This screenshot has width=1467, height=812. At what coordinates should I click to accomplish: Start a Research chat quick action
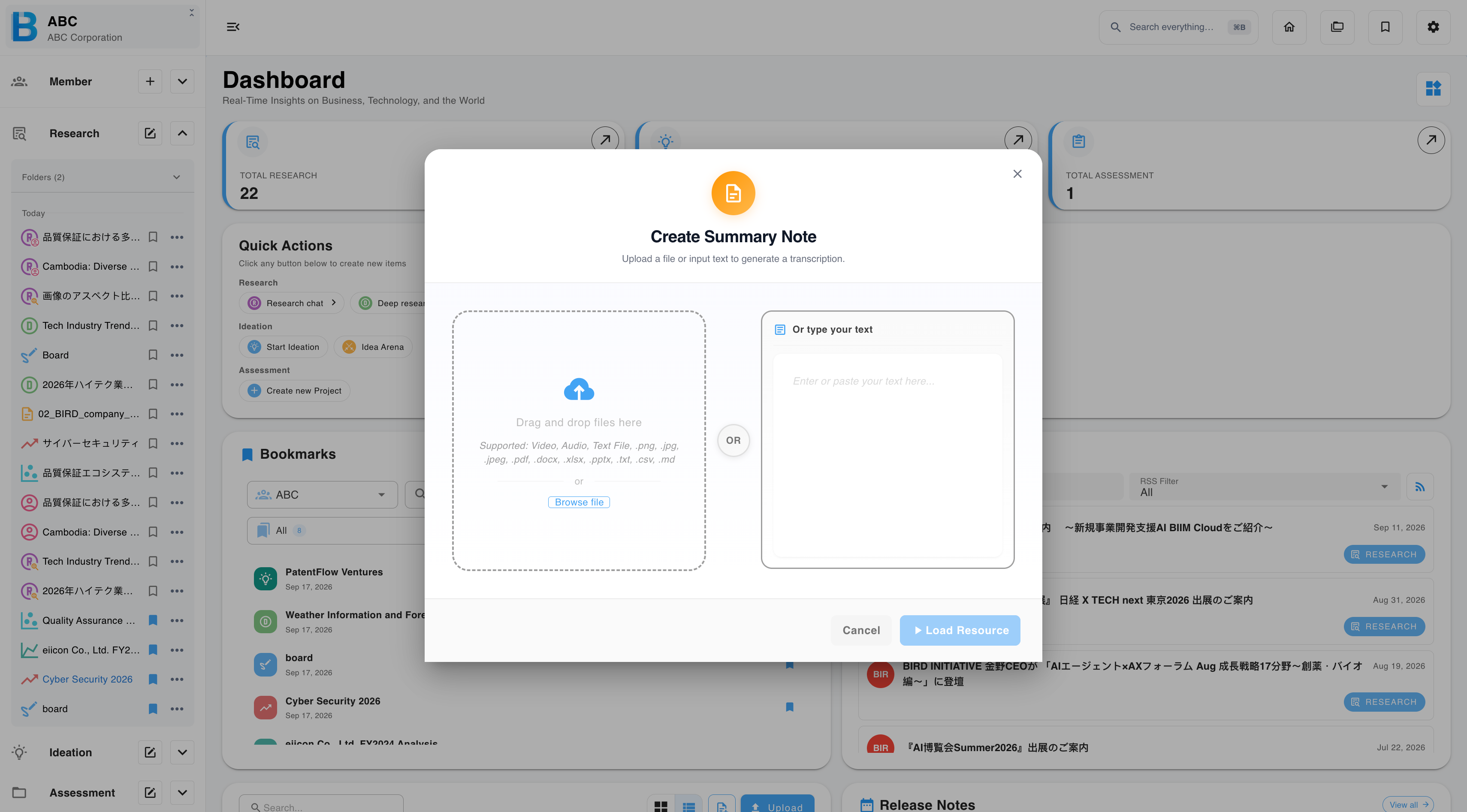click(x=292, y=303)
